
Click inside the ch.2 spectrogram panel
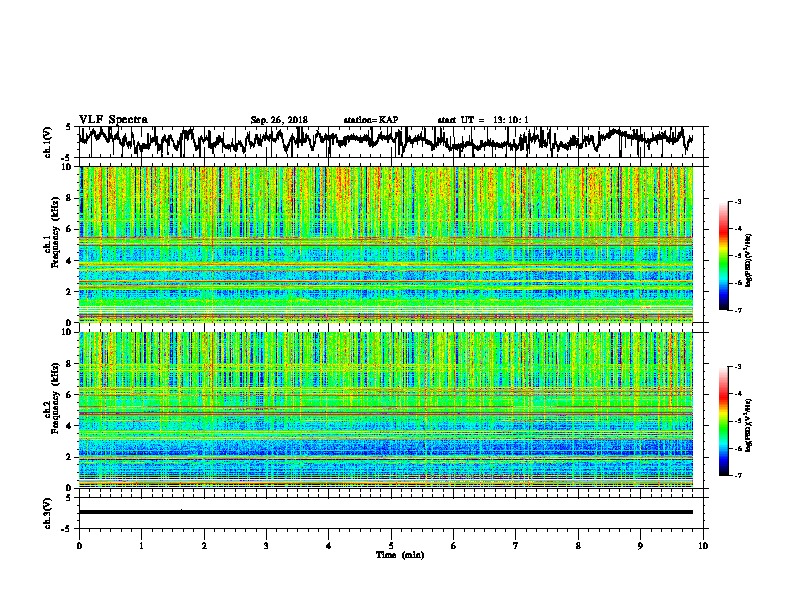click(386, 410)
